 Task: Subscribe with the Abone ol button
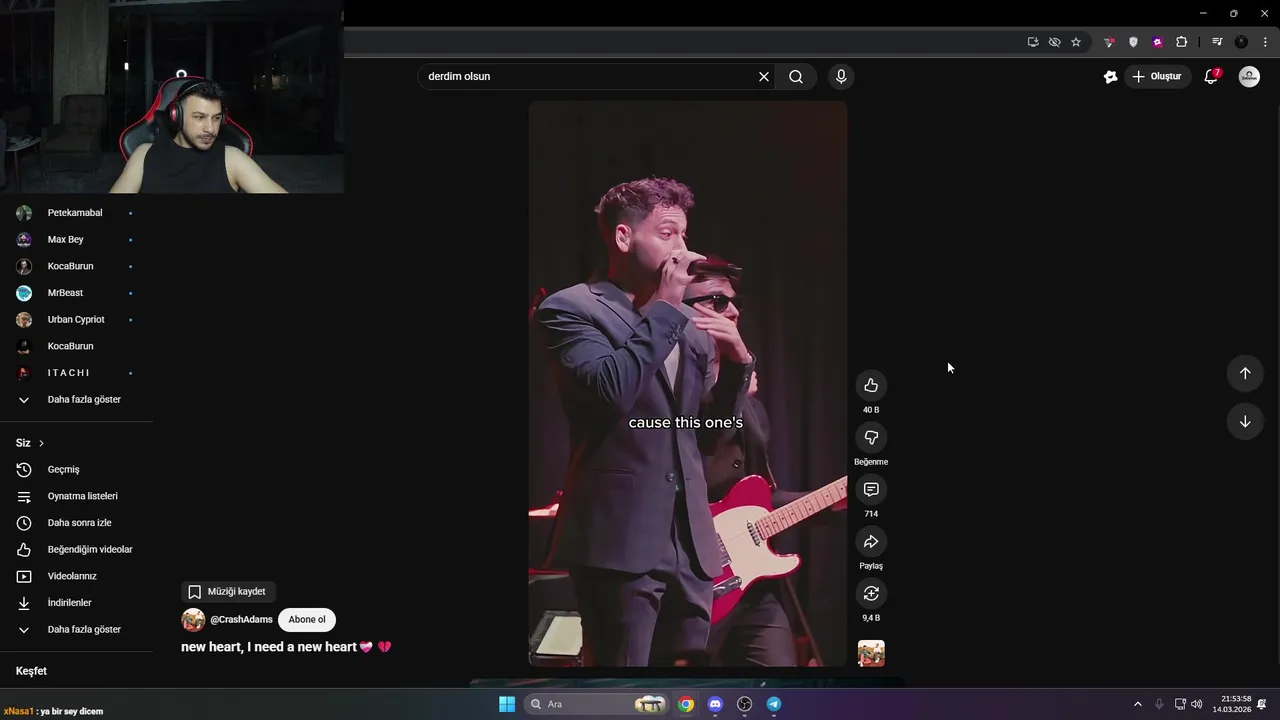307,620
